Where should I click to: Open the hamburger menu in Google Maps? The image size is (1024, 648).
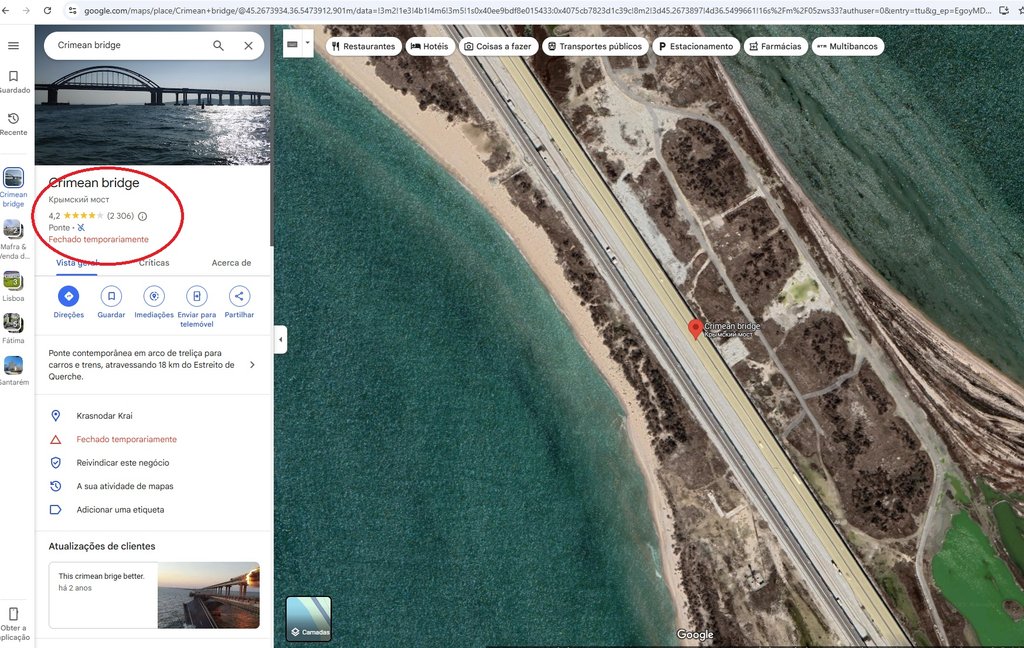tap(13, 46)
